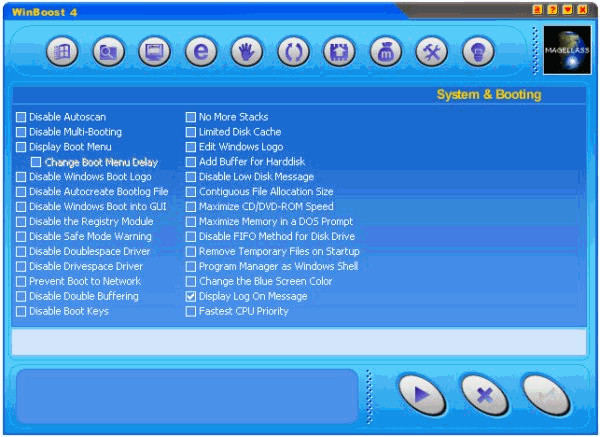
Task: Check Maximize Memory in a DOS Prompt
Action: click(191, 222)
